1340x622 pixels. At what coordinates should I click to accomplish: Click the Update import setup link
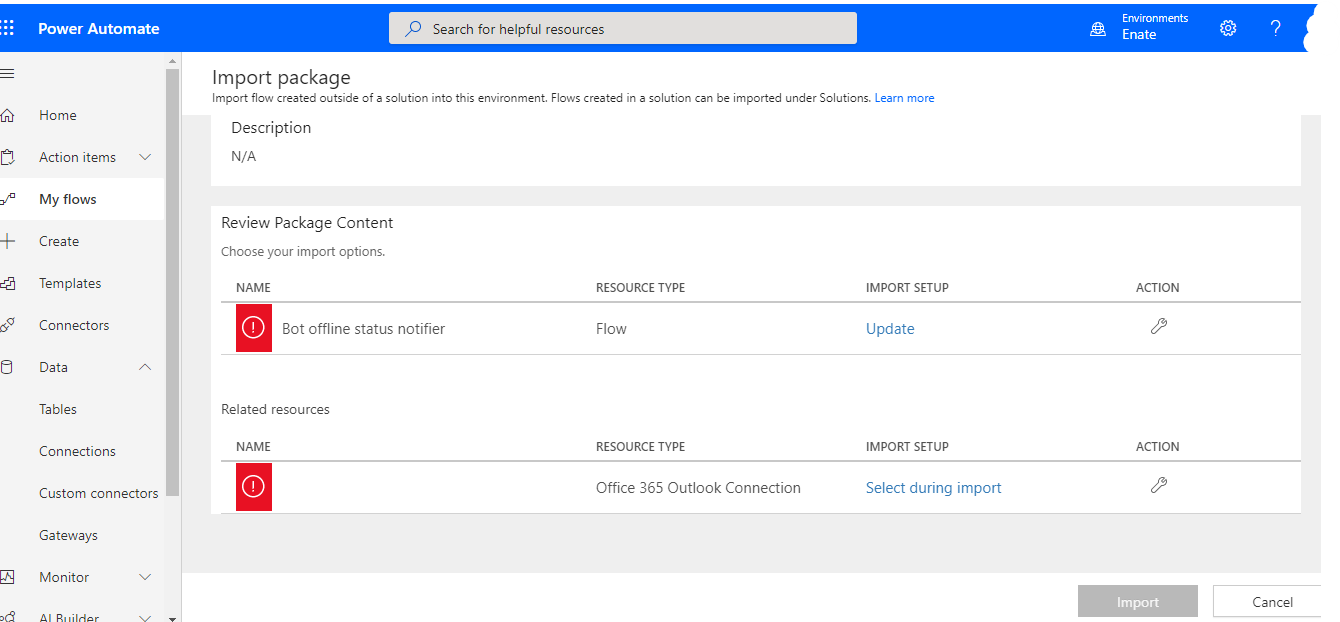click(890, 329)
